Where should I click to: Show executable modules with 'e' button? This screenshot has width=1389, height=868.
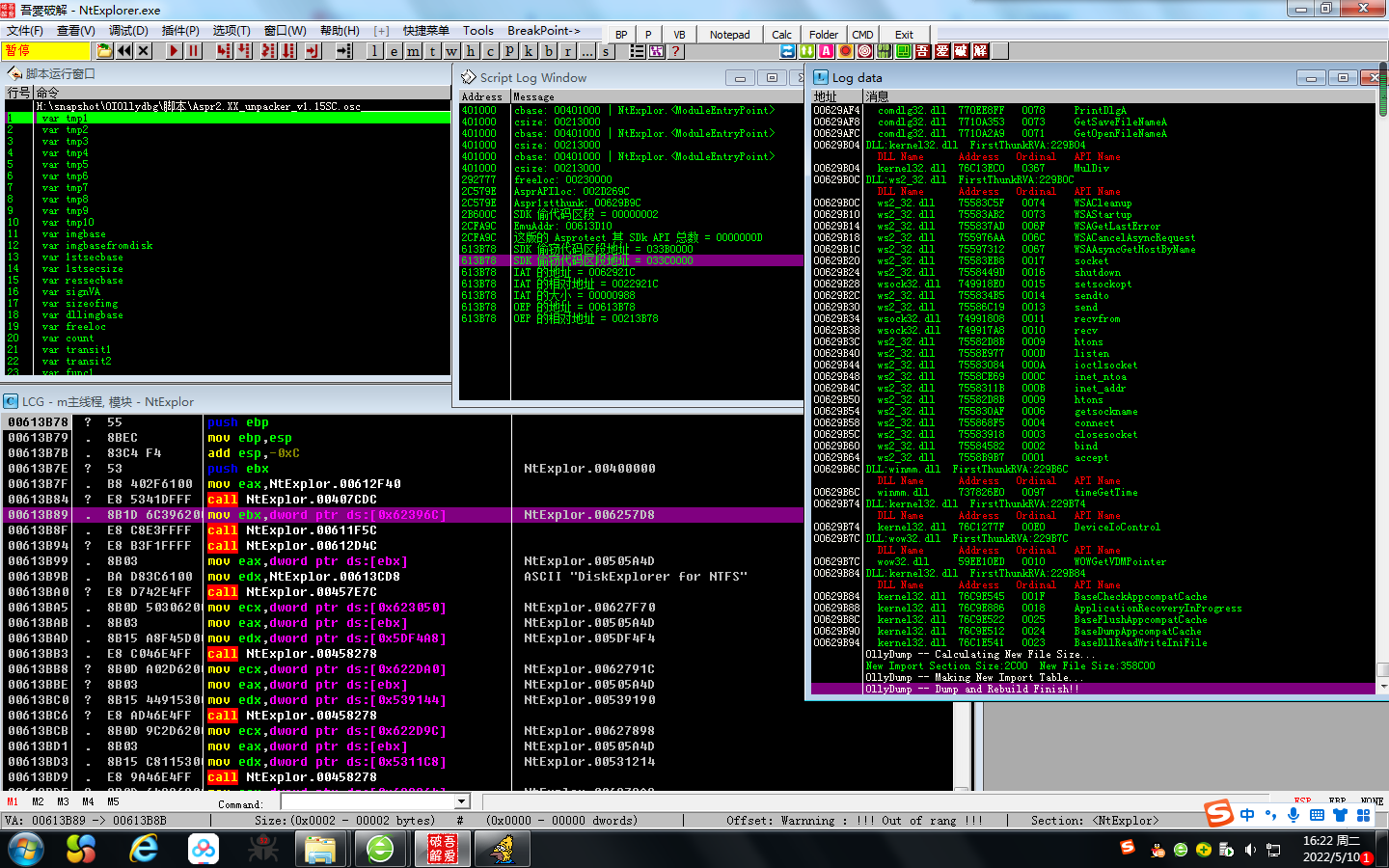[394, 51]
